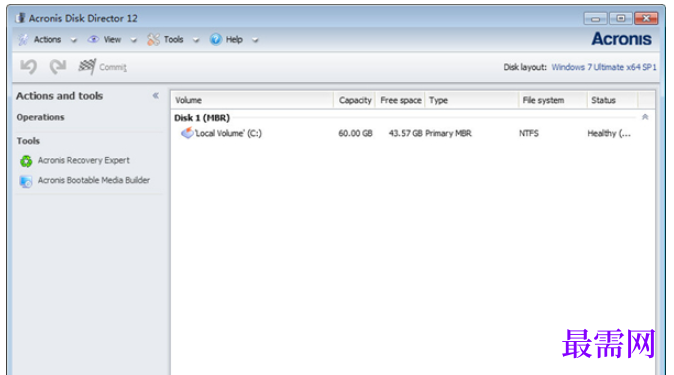Click the Commit checkered flag icon
Viewport: 674px width, 375px height.
click(87, 67)
